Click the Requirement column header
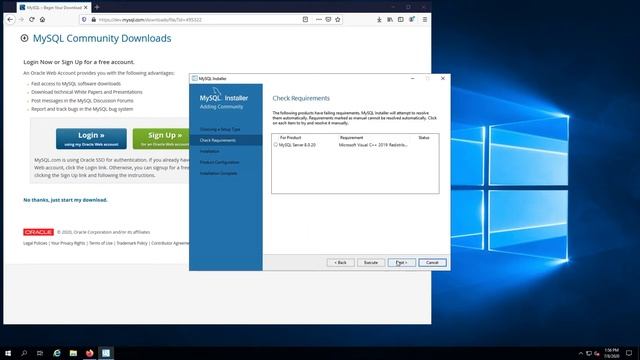Screen dimensions: 640x360 click(351, 138)
